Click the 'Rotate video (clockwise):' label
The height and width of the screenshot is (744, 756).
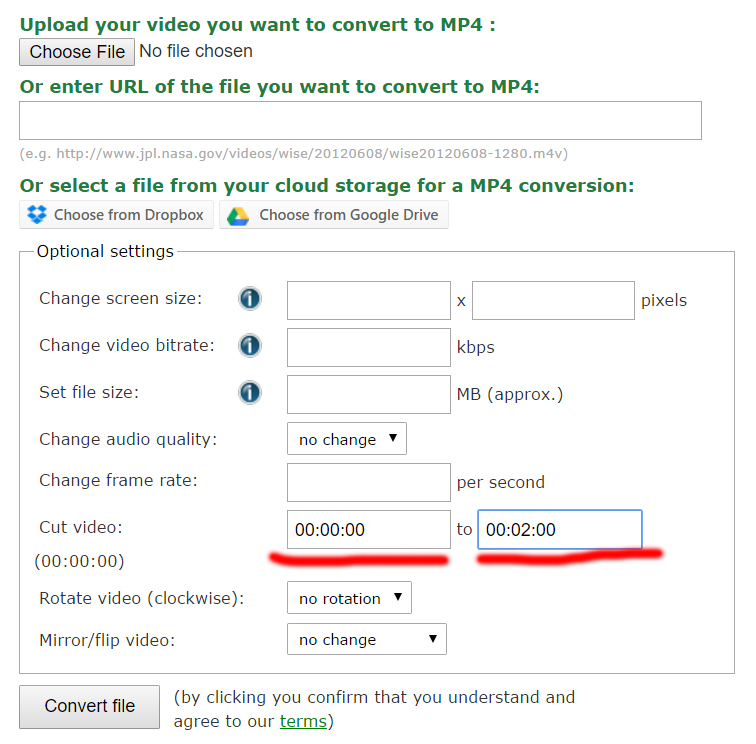142,598
